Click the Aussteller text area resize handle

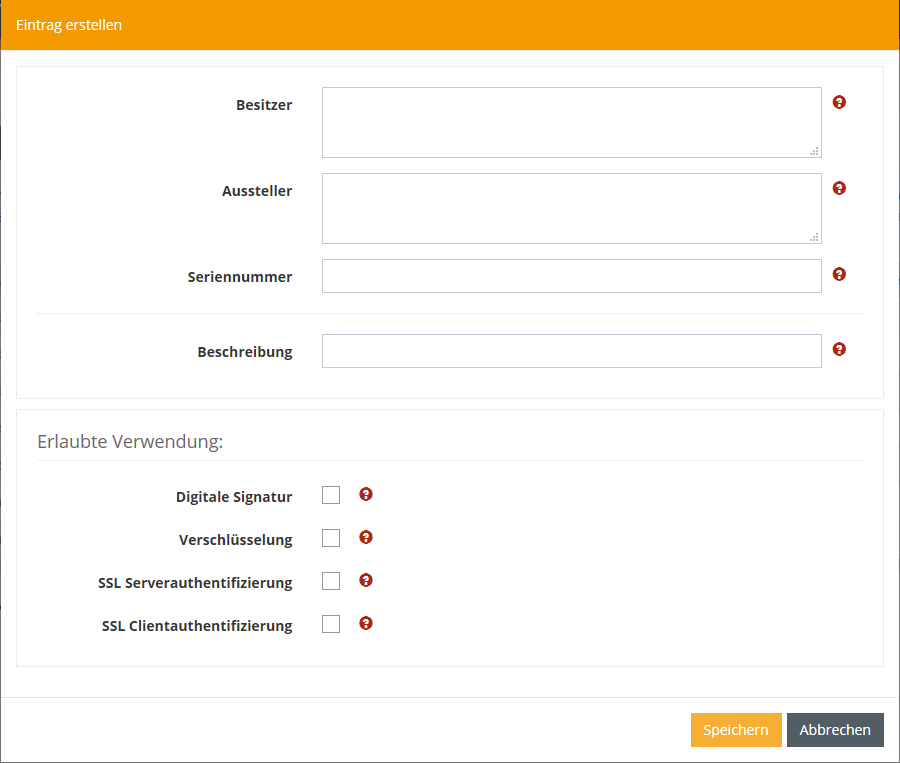(815, 237)
